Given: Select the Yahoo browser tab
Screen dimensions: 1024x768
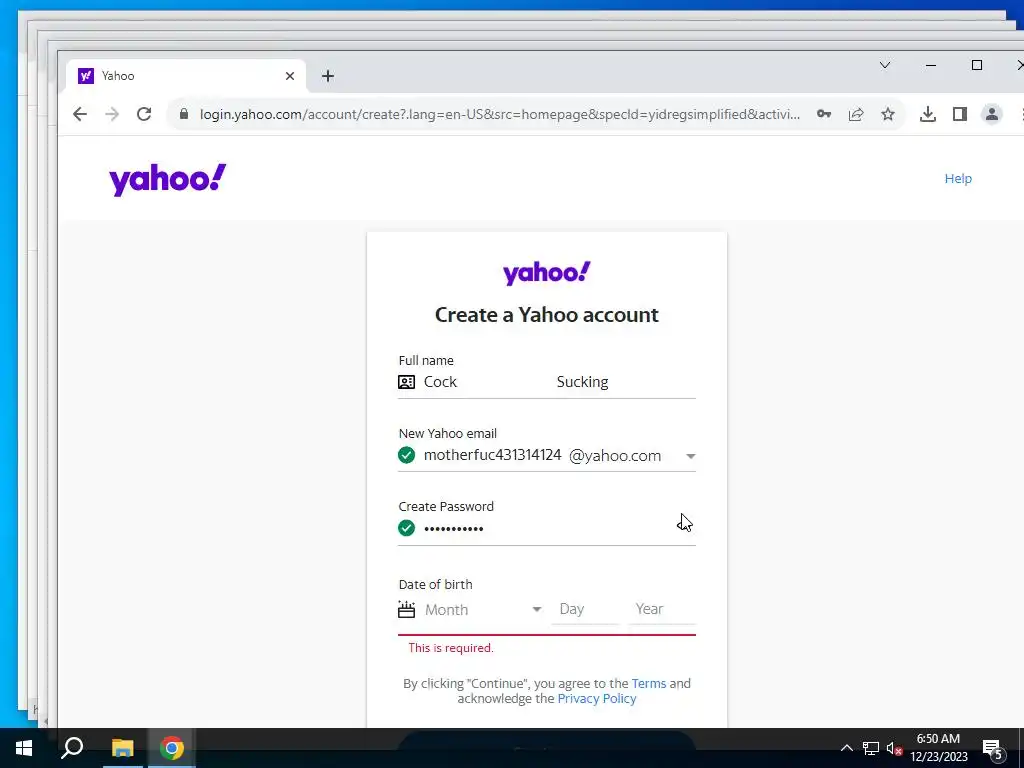Looking at the screenshot, I should click(x=185, y=76).
